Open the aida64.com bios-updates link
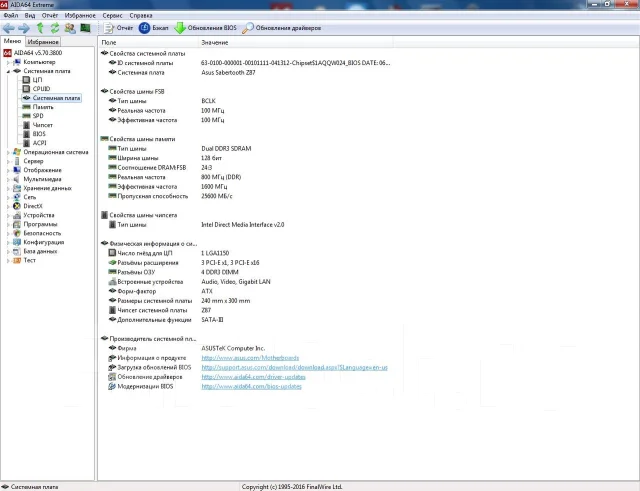The image size is (640, 491). 251,387
